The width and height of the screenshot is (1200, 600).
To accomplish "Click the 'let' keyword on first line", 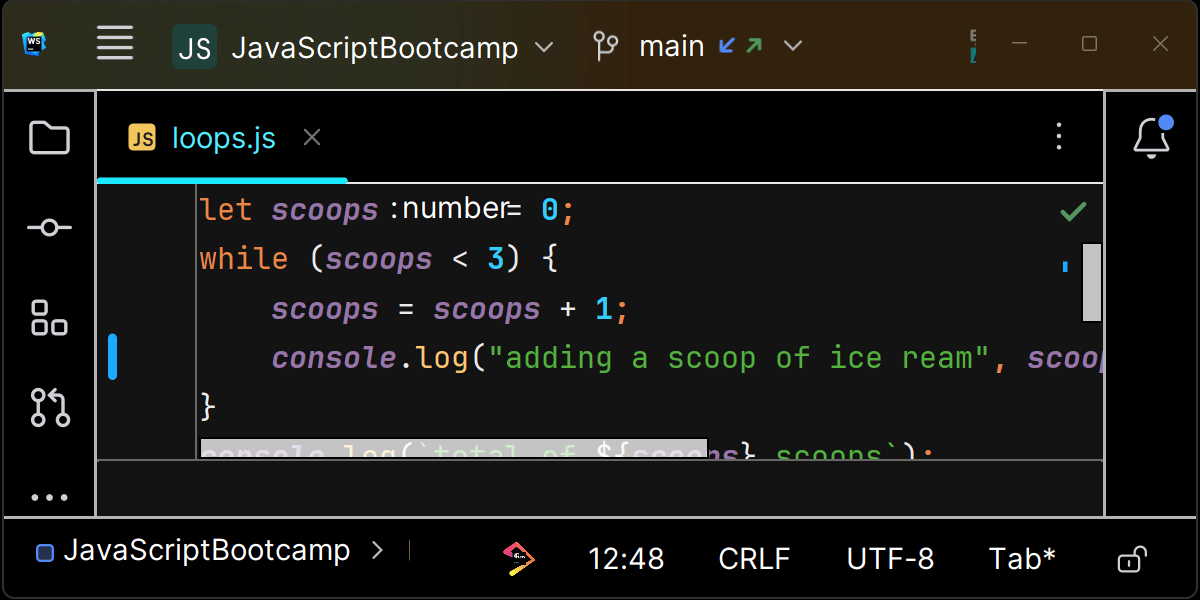I will [226, 210].
